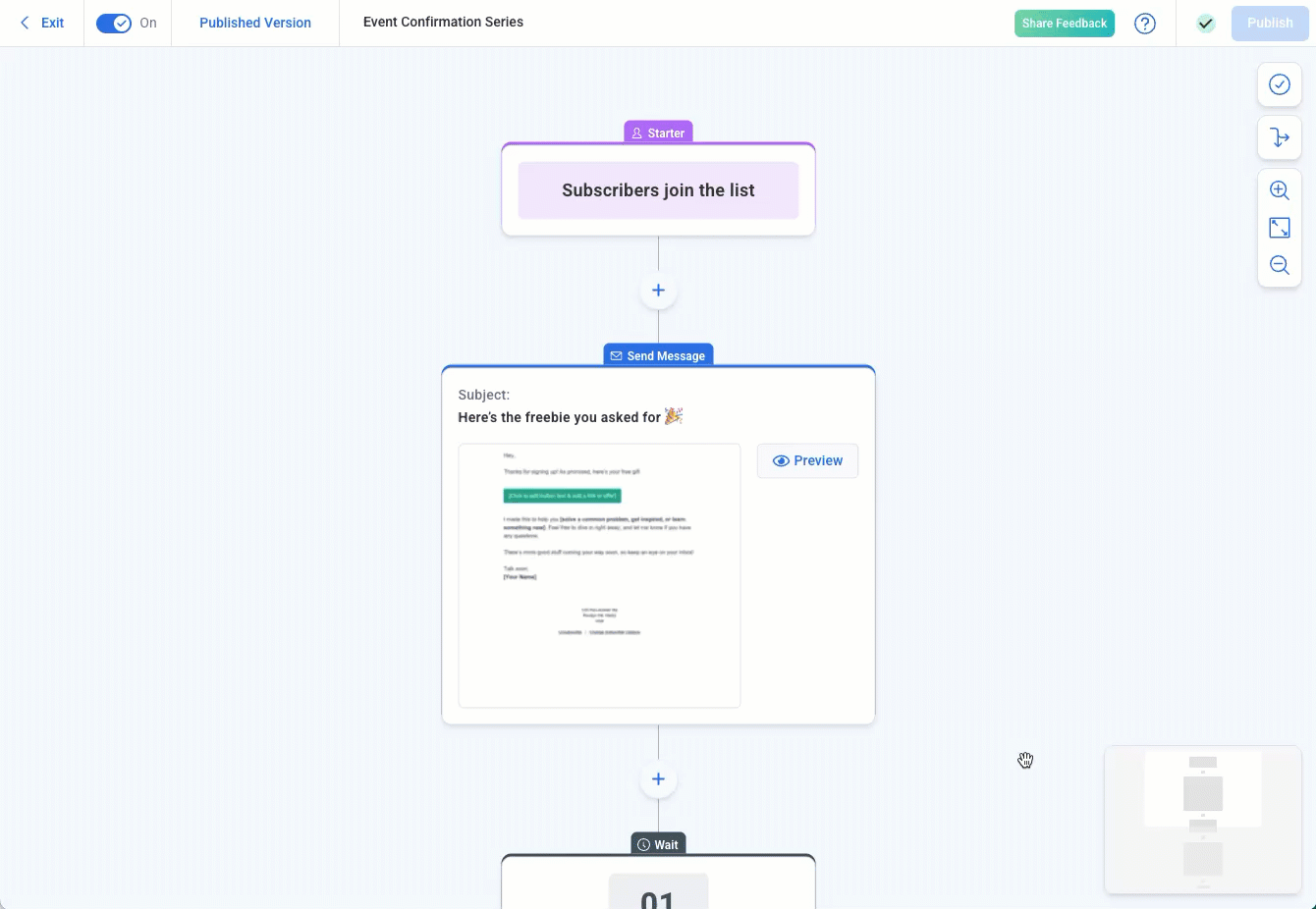1316x909 pixels.
Task: Add a step below Subscribers join the list
Action: [658, 291]
